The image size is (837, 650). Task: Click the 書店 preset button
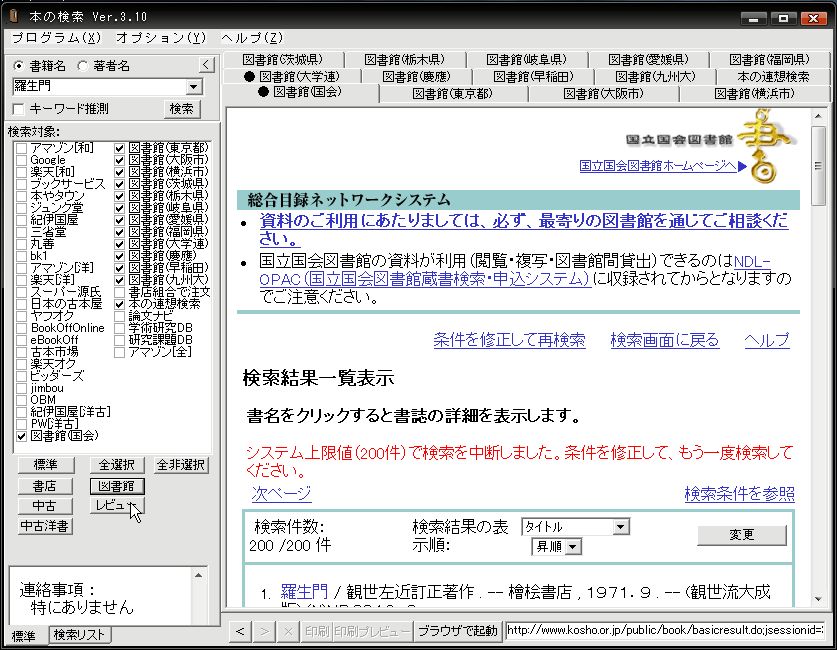pos(45,486)
